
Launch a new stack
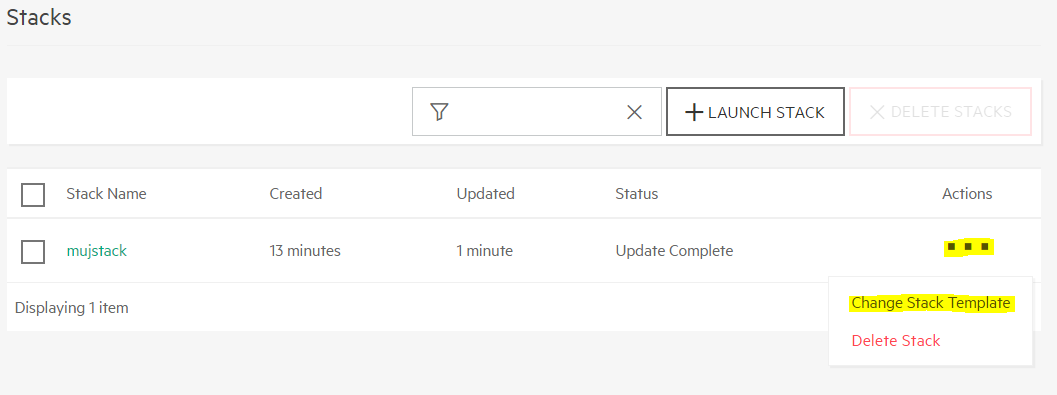point(755,111)
